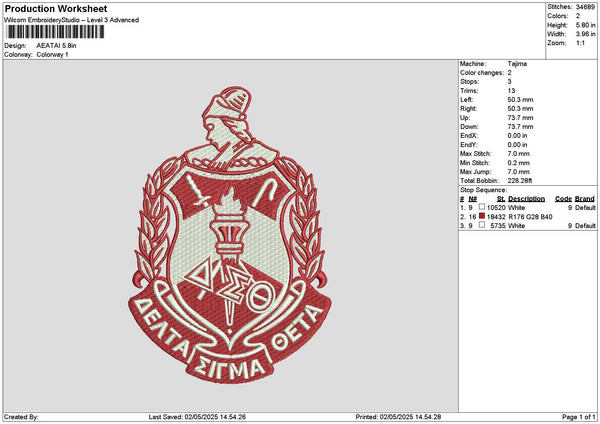Click the 'Colorway 1' value
The height and width of the screenshot is (424, 600).
click(52, 55)
